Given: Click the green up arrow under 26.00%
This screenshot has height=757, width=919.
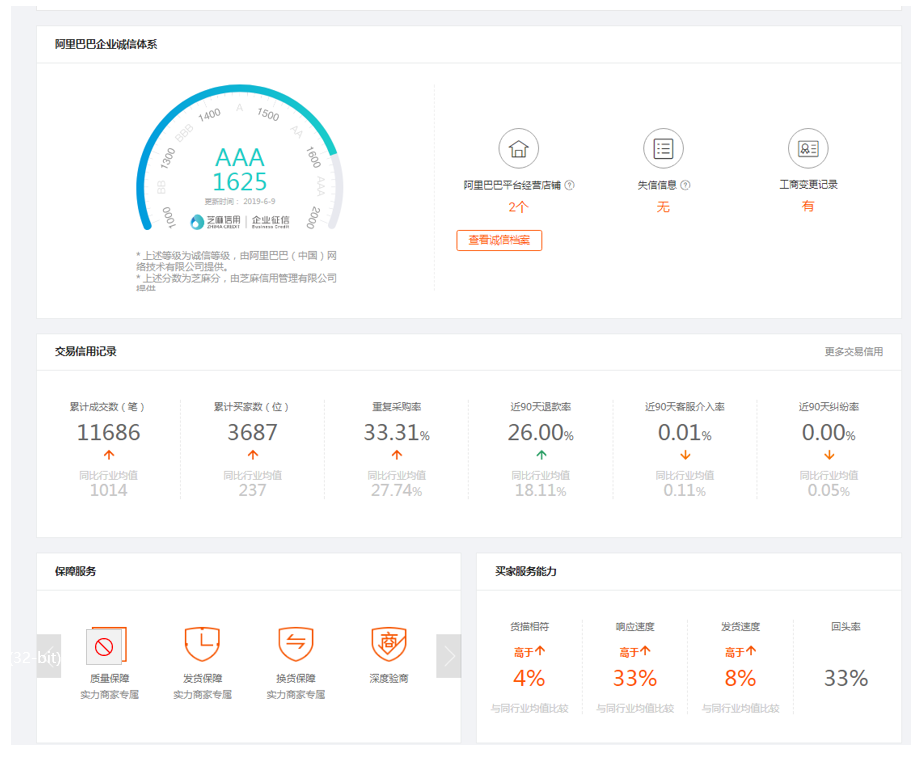Looking at the screenshot, I should tap(541, 455).
